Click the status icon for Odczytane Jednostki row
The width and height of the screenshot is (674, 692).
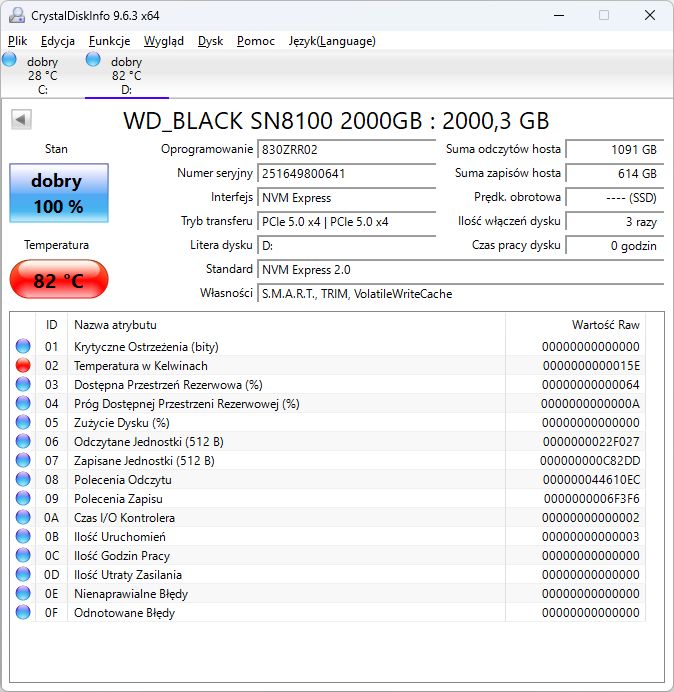pyautogui.click(x=23, y=441)
